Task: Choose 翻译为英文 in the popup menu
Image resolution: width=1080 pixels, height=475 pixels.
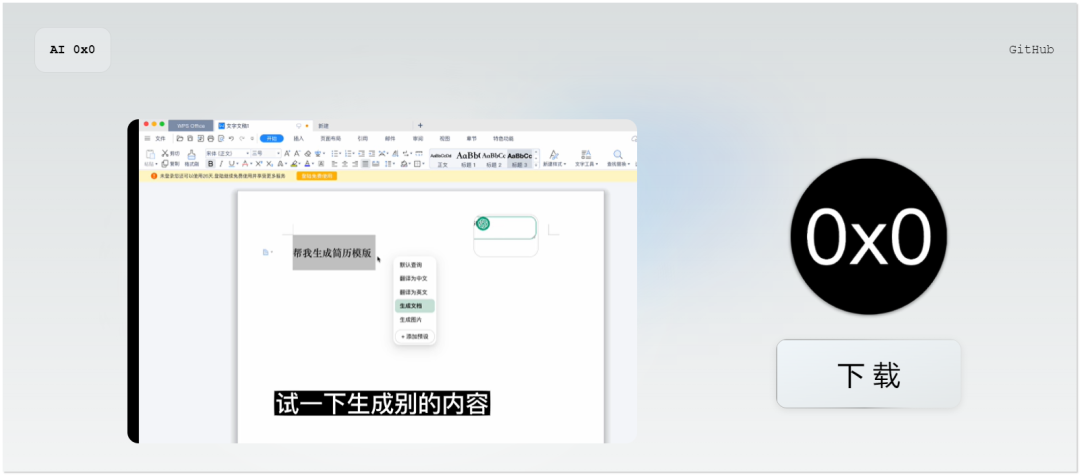Action: click(x=415, y=292)
